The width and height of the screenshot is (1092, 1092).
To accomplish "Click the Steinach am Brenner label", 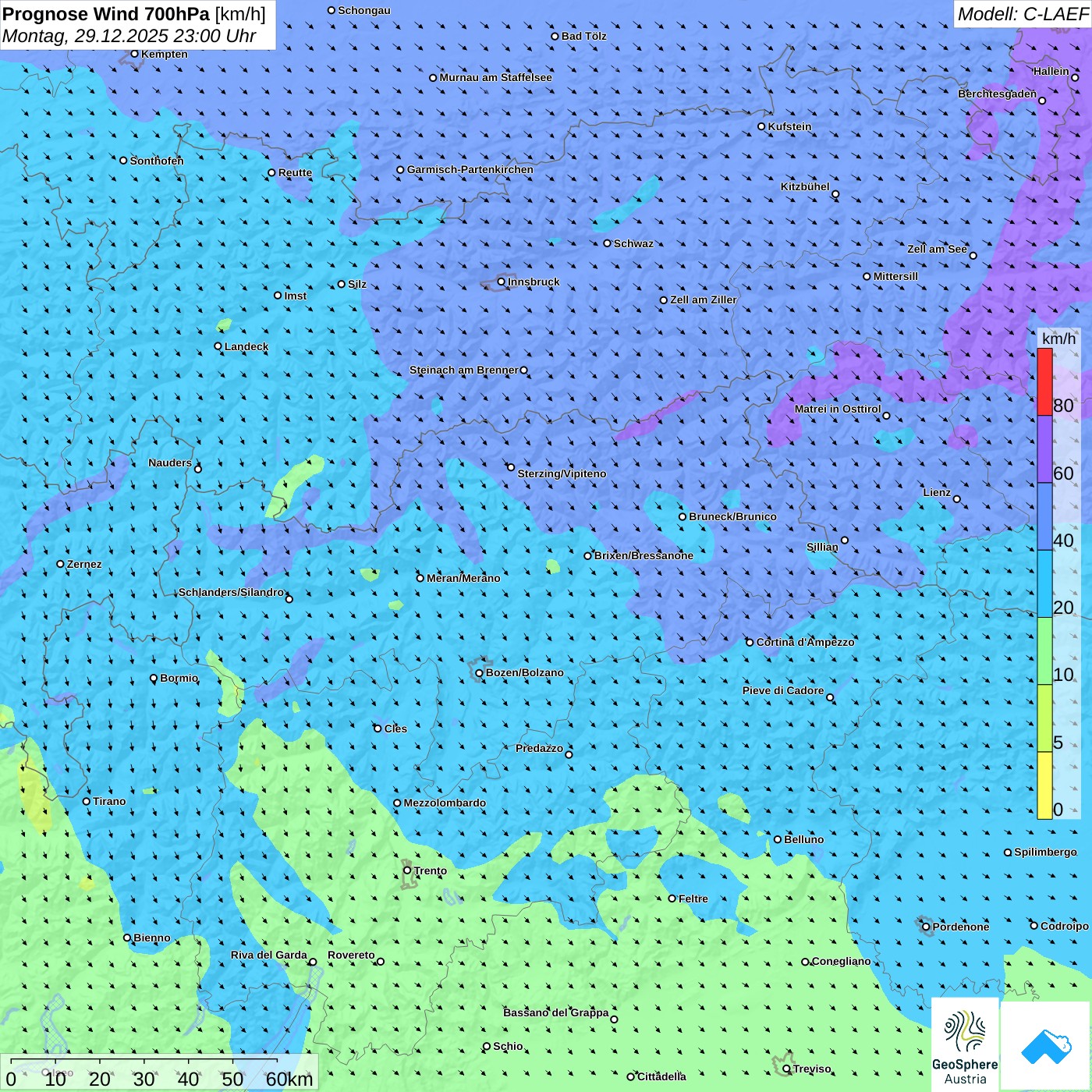I will (464, 370).
